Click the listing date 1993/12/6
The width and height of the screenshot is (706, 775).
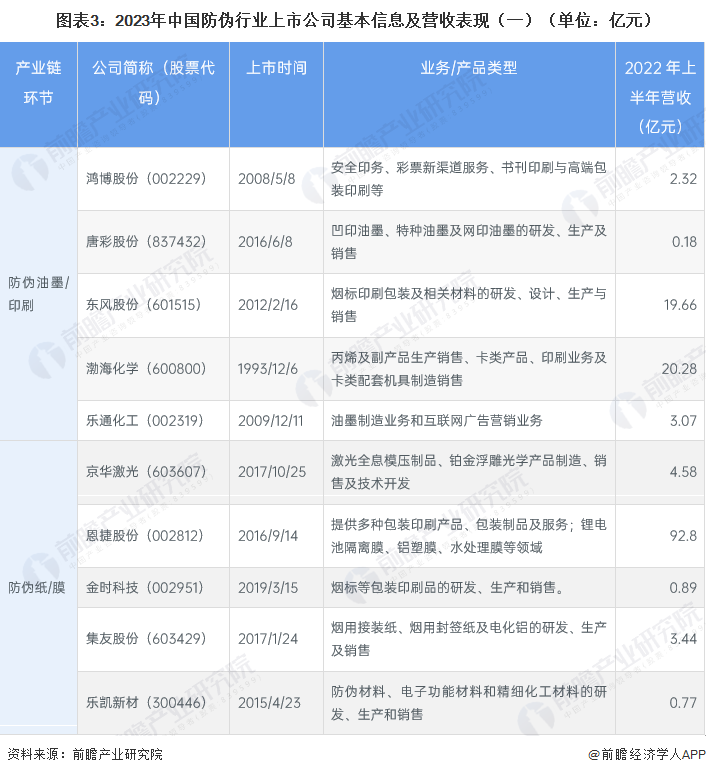268,368
